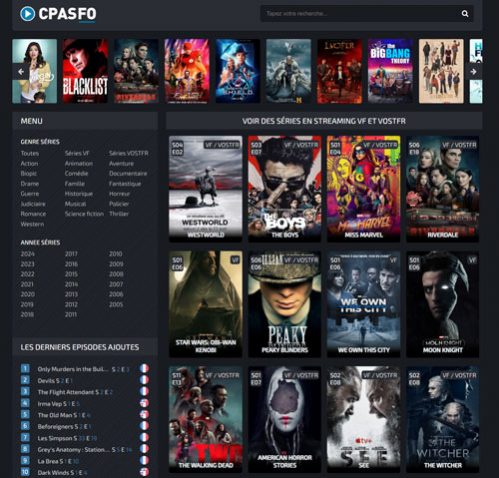499x478 pixels.
Task: Open the Irma Vep episode link
Action: pyautogui.click(x=59, y=404)
